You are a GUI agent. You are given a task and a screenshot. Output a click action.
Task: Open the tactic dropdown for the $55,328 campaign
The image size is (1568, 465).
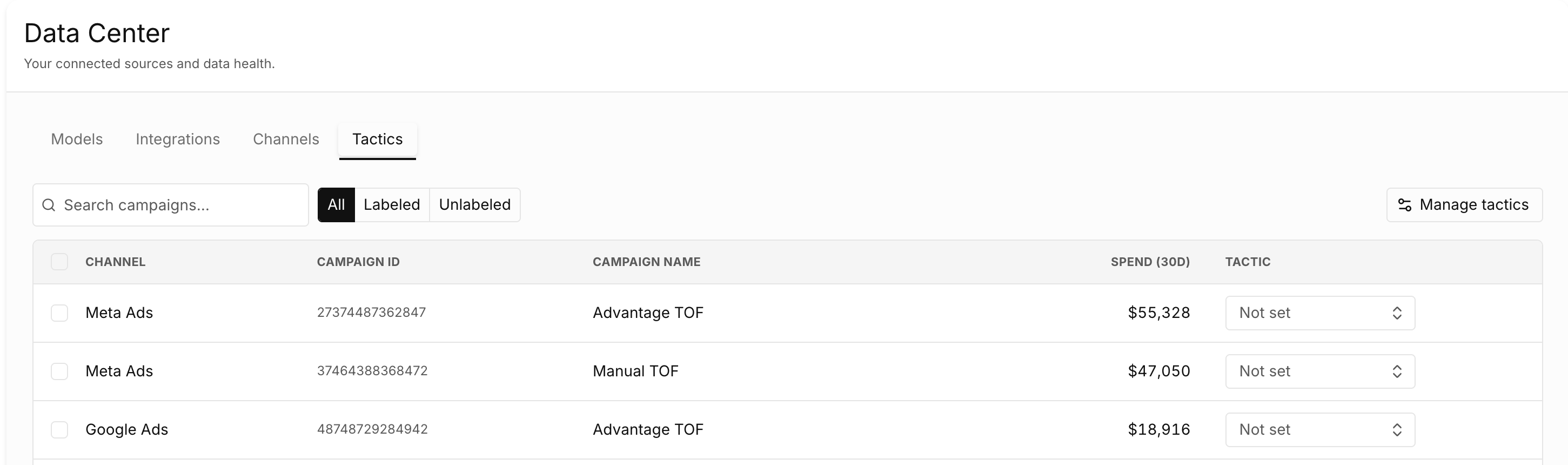coord(1319,313)
